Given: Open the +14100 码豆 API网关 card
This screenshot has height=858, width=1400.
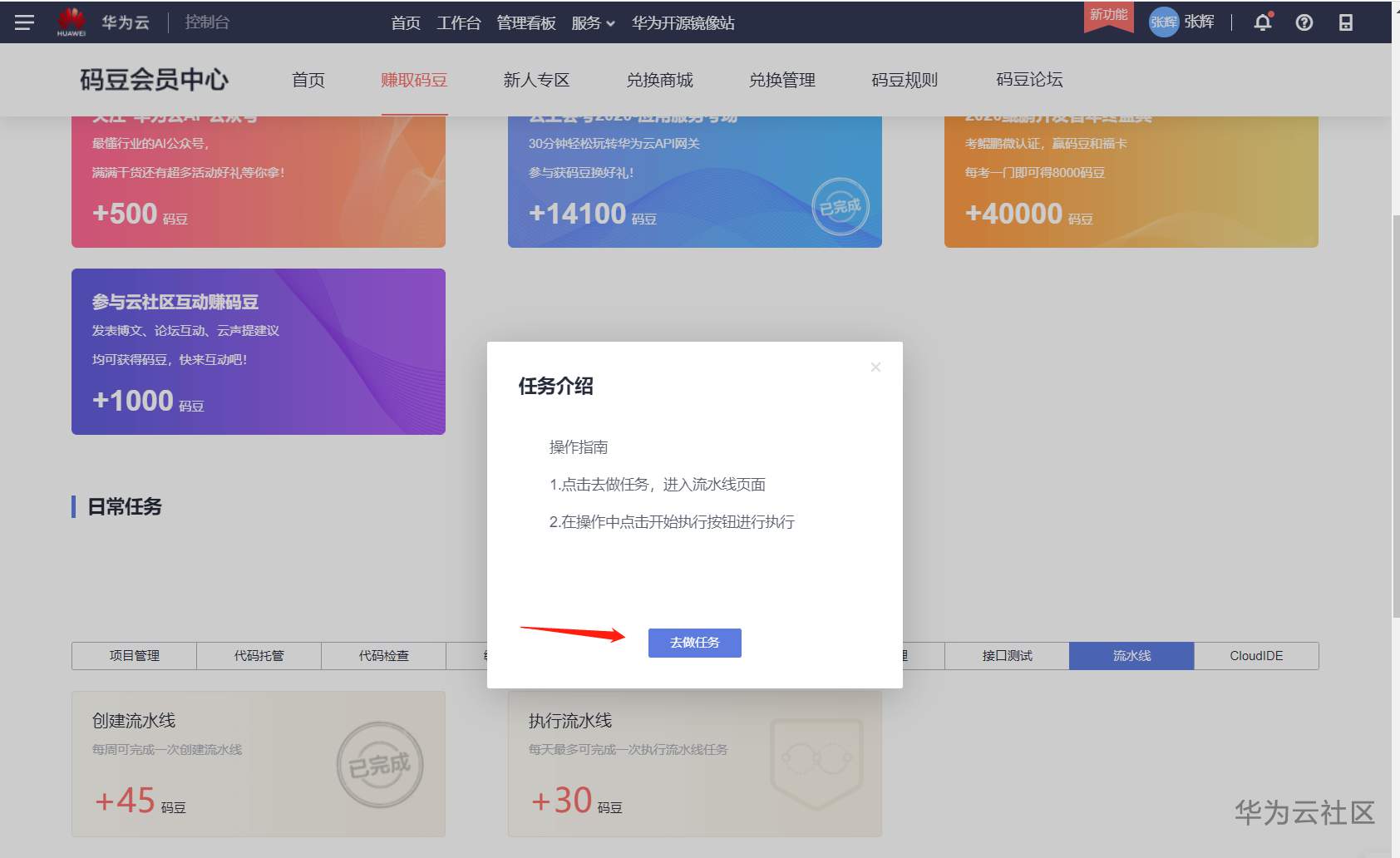Looking at the screenshot, I should 695,182.
